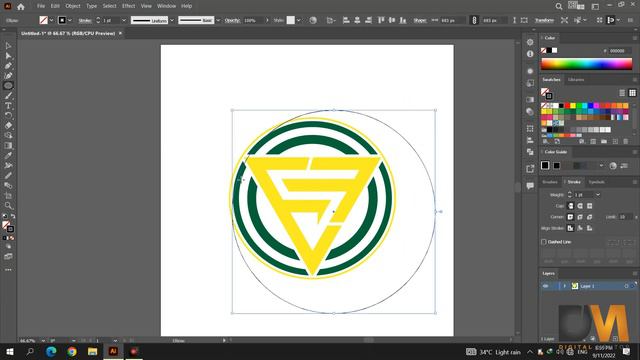Select the Type tool
Viewport: 640px width, 360px height.
[8, 105]
